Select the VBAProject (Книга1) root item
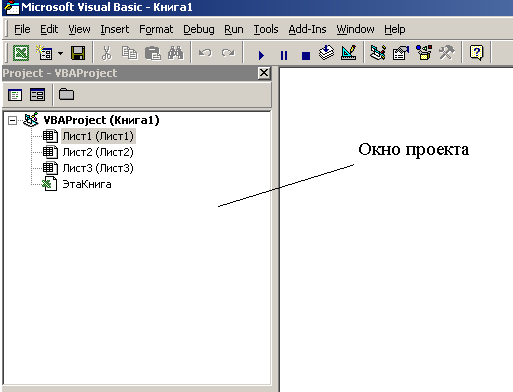Image resolution: width=513 pixels, height=392 pixels. 101,120
